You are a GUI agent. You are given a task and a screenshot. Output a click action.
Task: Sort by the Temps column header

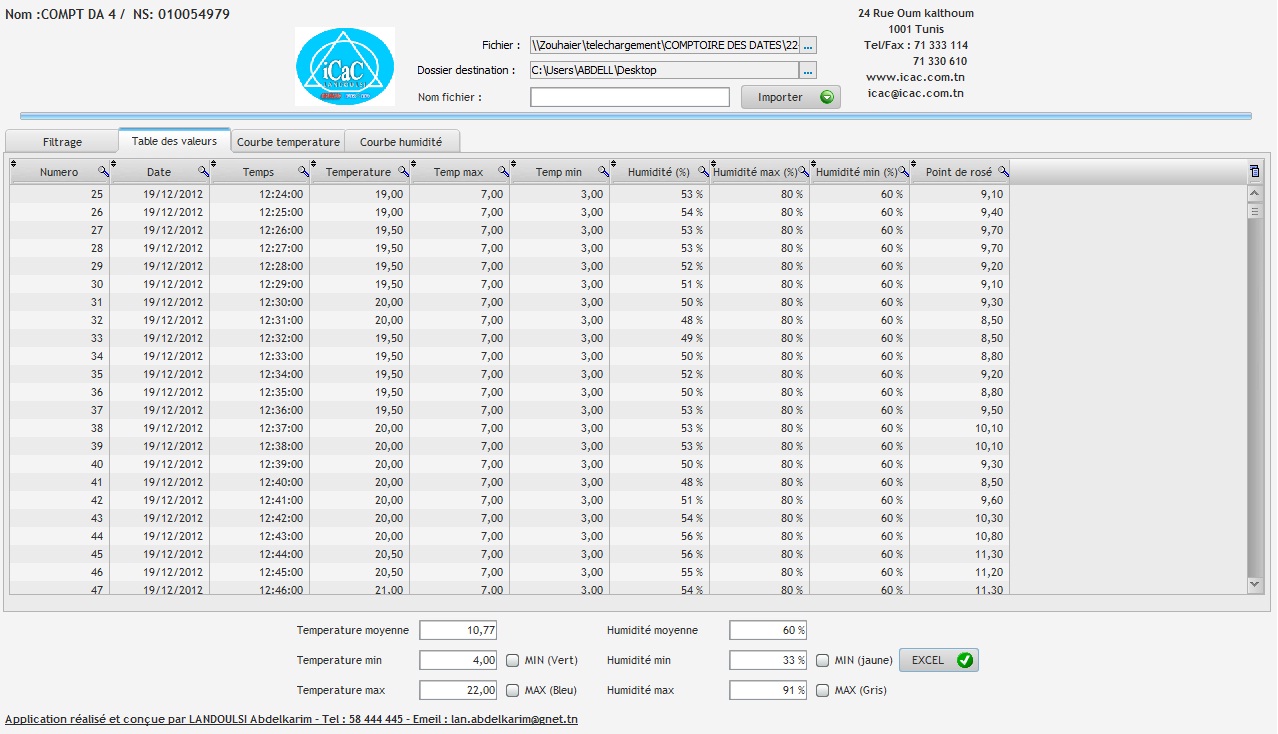[258, 172]
